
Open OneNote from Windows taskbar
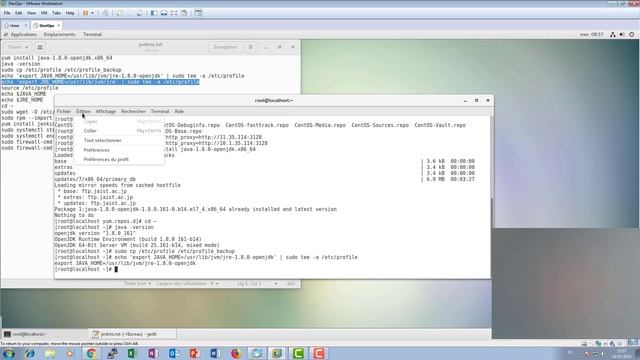153,353
